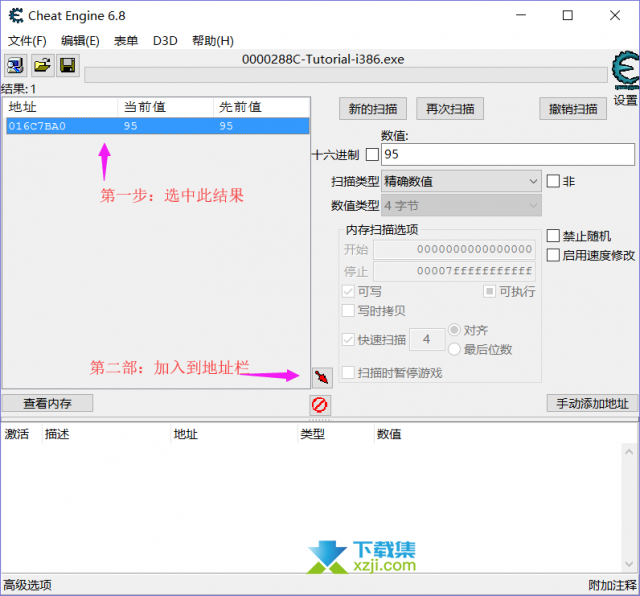
Task: Open 帮助(H) menu
Action: 213,41
